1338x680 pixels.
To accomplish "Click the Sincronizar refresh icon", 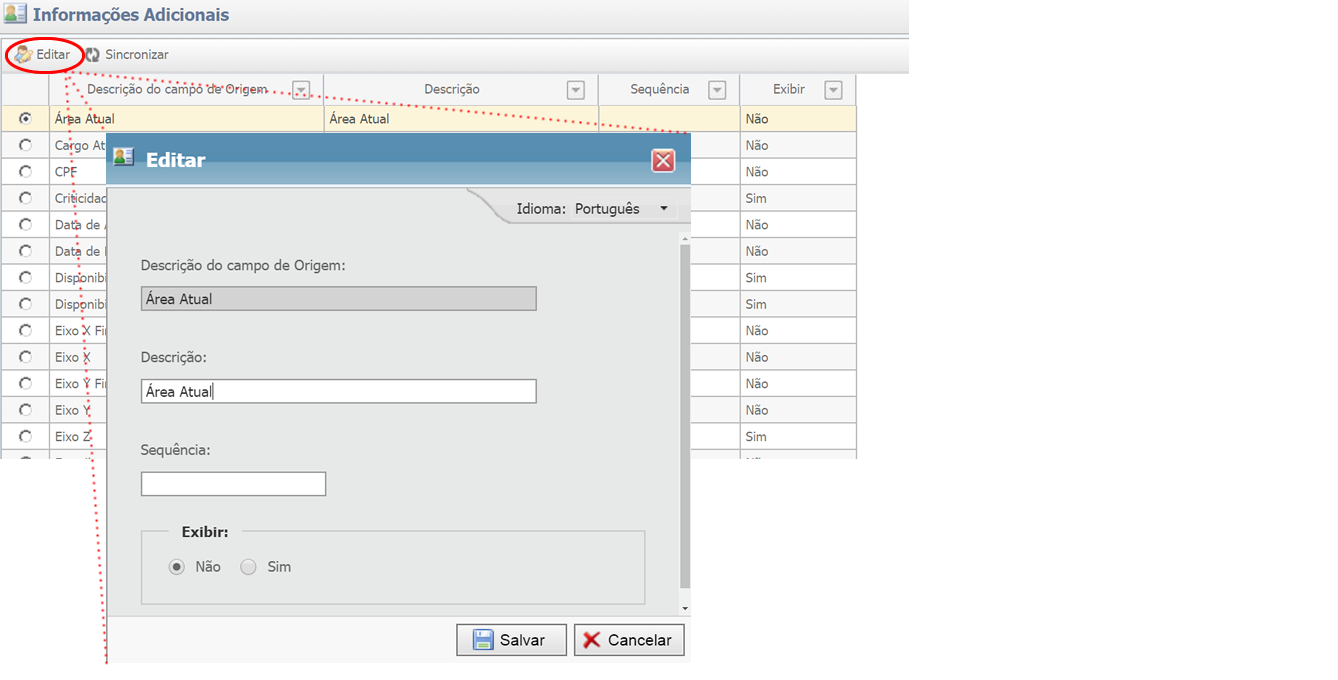I will tap(92, 55).
